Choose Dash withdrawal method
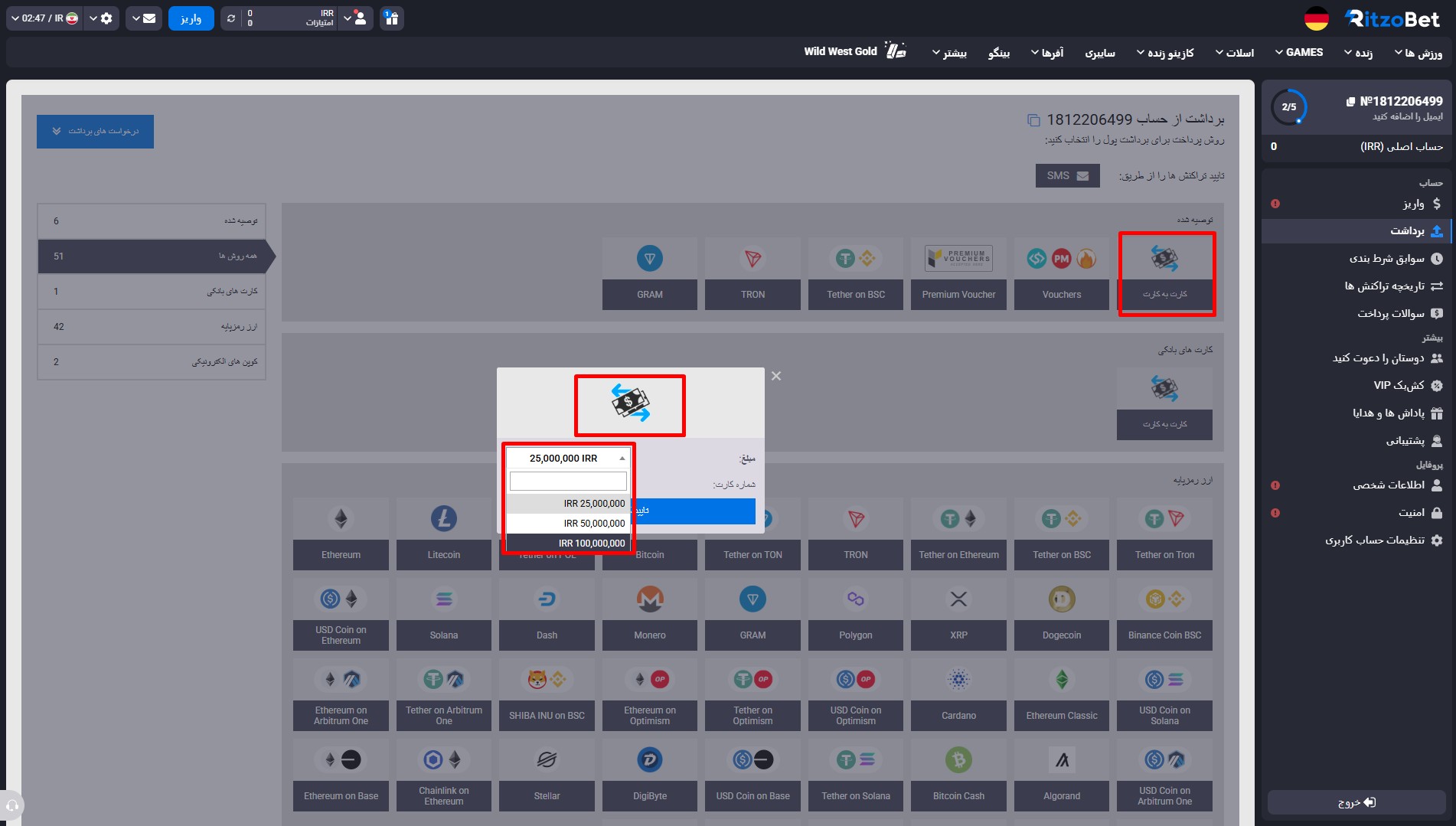1456x826 pixels. click(x=547, y=615)
